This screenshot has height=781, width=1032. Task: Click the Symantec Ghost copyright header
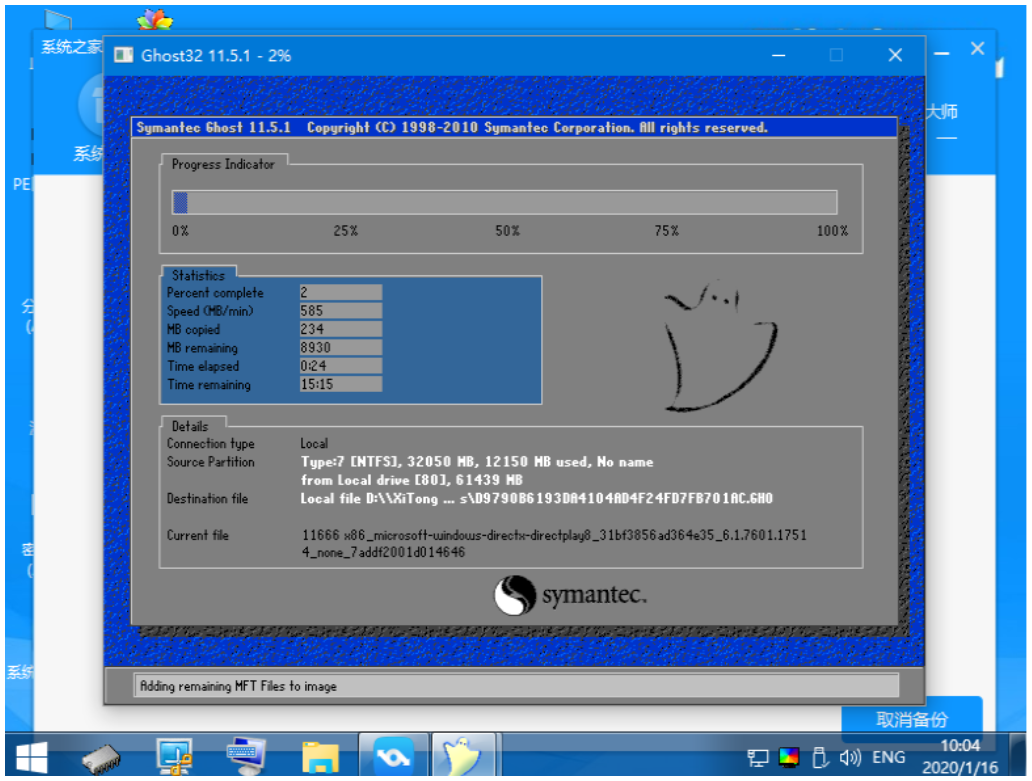(x=452, y=128)
